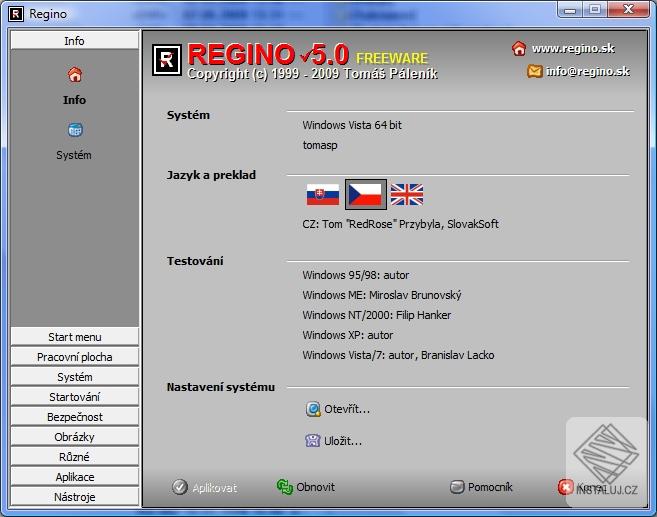The image size is (657, 517).
Task: Click the Testování heading
Action: (x=195, y=261)
